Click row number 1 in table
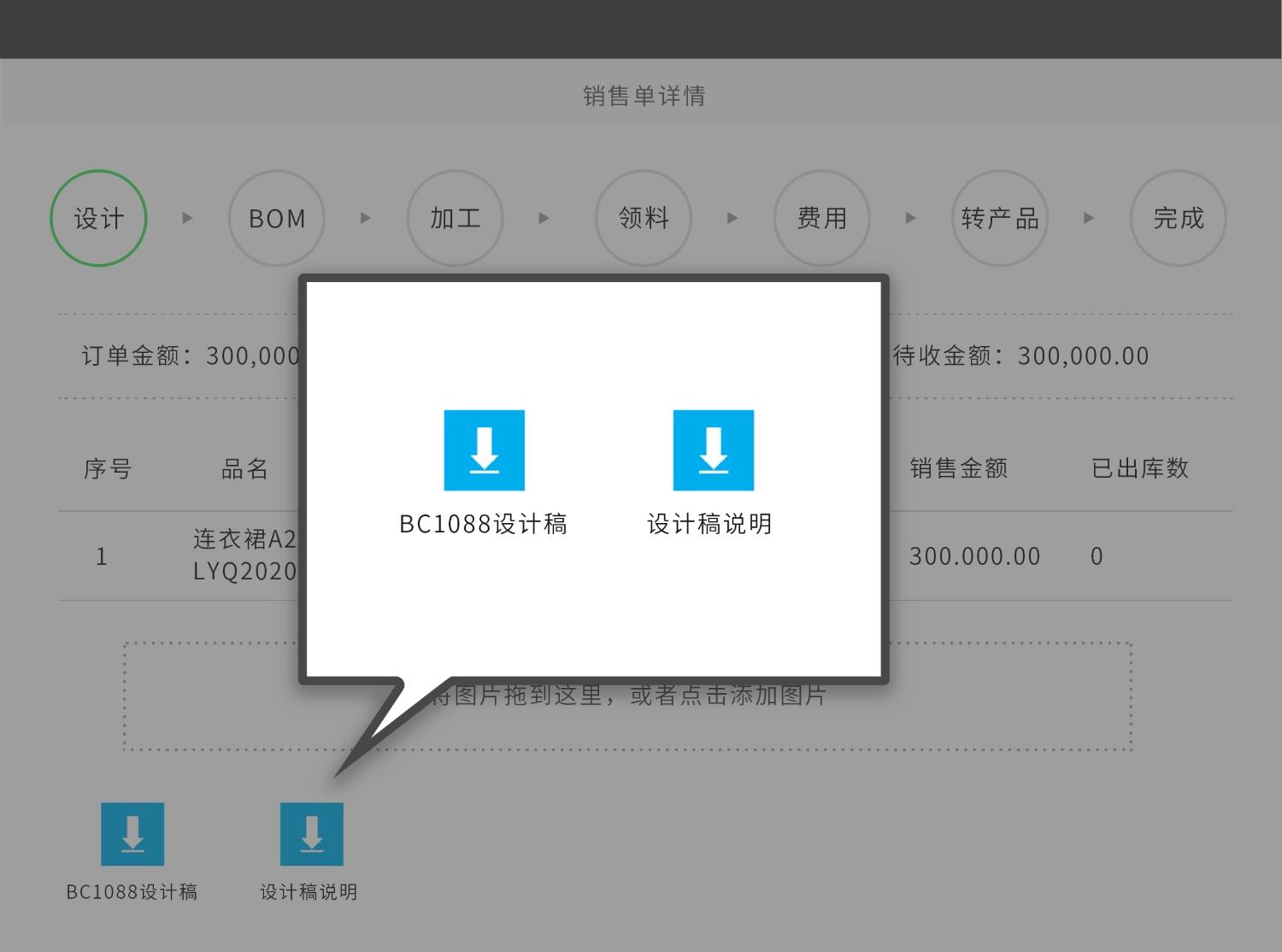Image resolution: width=1282 pixels, height=952 pixels. [x=102, y=557]
